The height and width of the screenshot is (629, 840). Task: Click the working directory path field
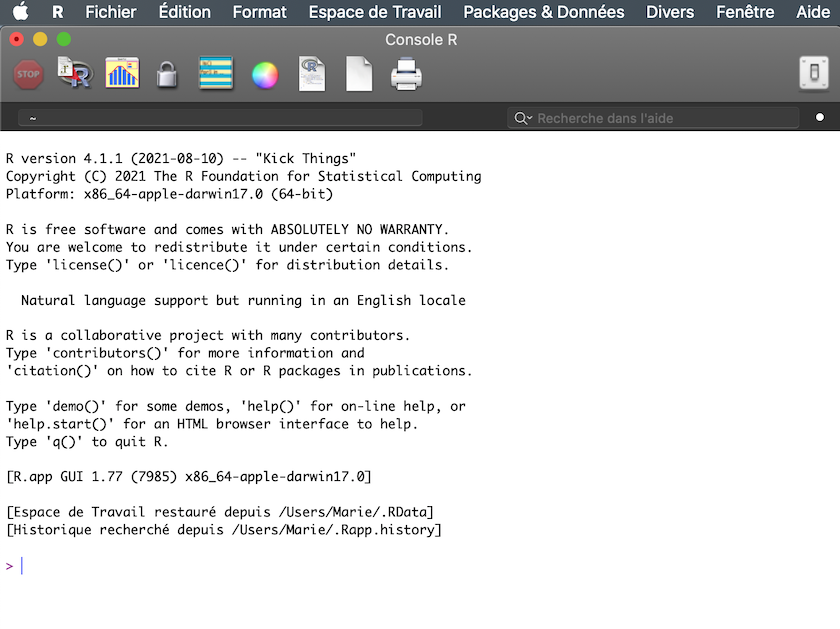tap(220, 118)
